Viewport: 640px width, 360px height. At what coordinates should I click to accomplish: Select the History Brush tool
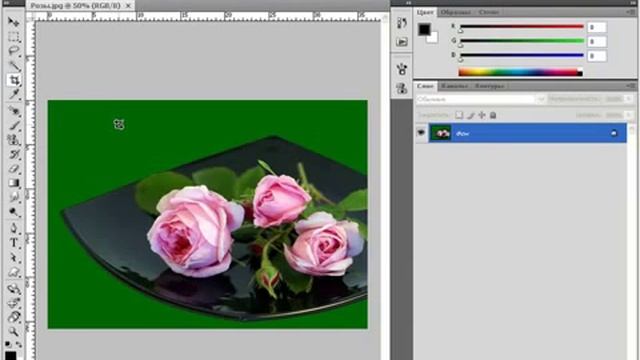(x=14, y=154)
